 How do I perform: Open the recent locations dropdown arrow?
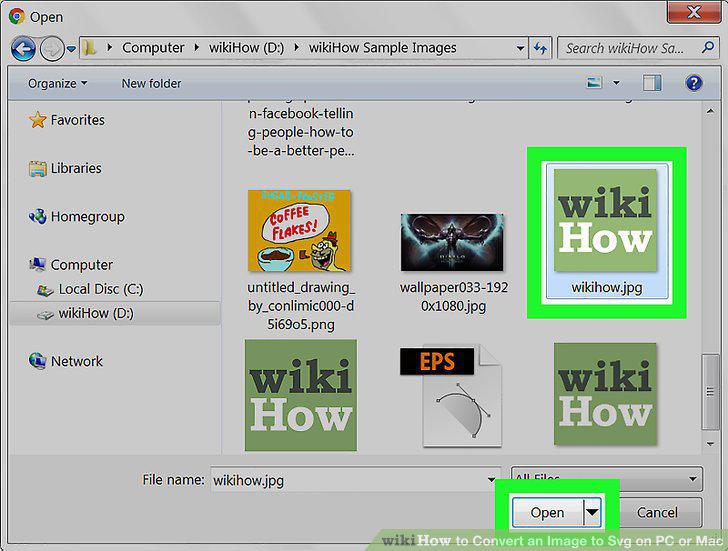[x=71, y=48]
